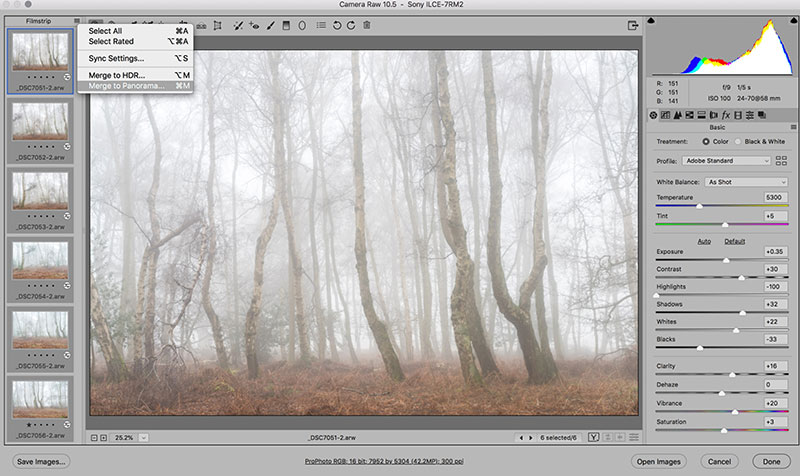Select the Radial Filter tool

(302, 26)
